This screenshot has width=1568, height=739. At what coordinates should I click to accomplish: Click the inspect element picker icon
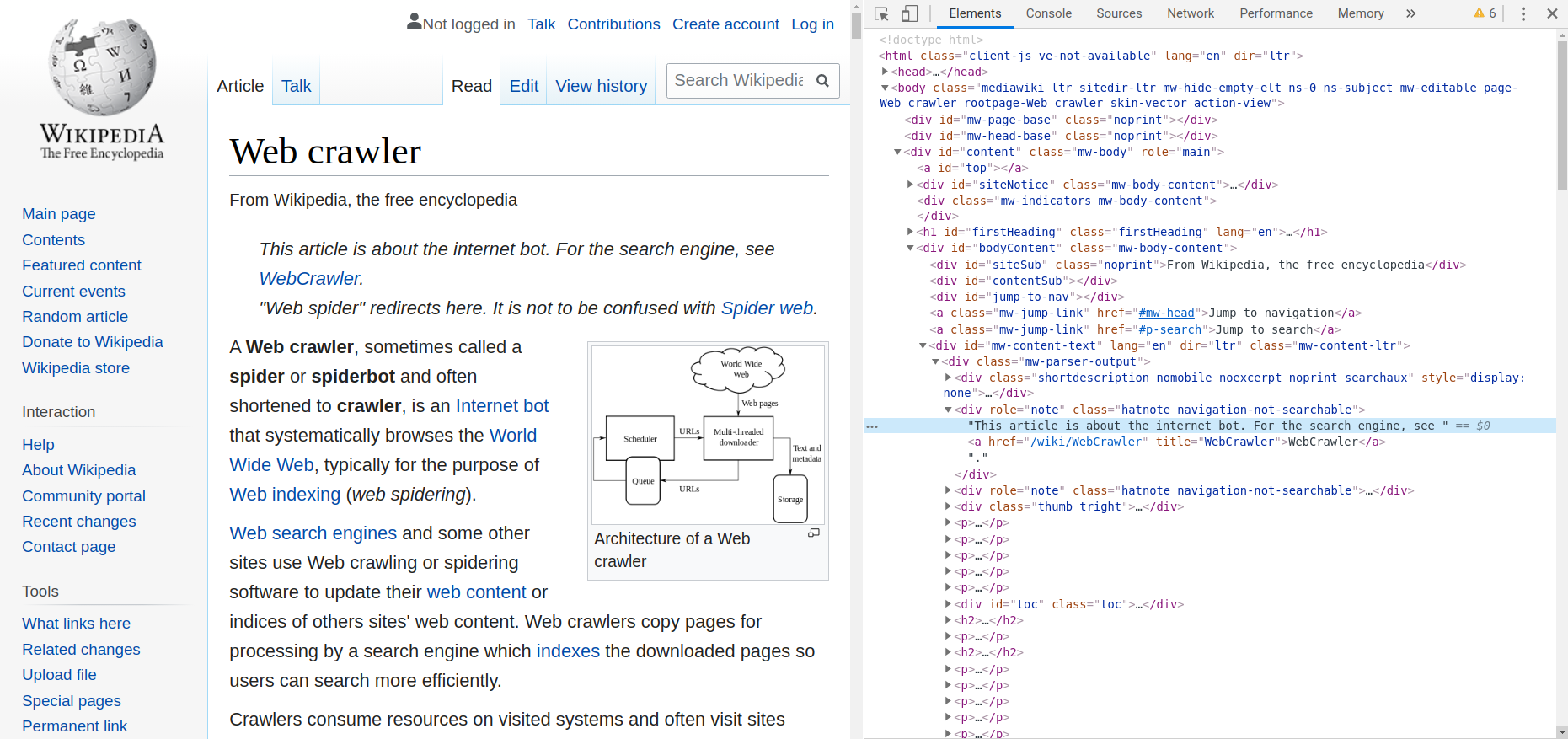pos(882,13)
